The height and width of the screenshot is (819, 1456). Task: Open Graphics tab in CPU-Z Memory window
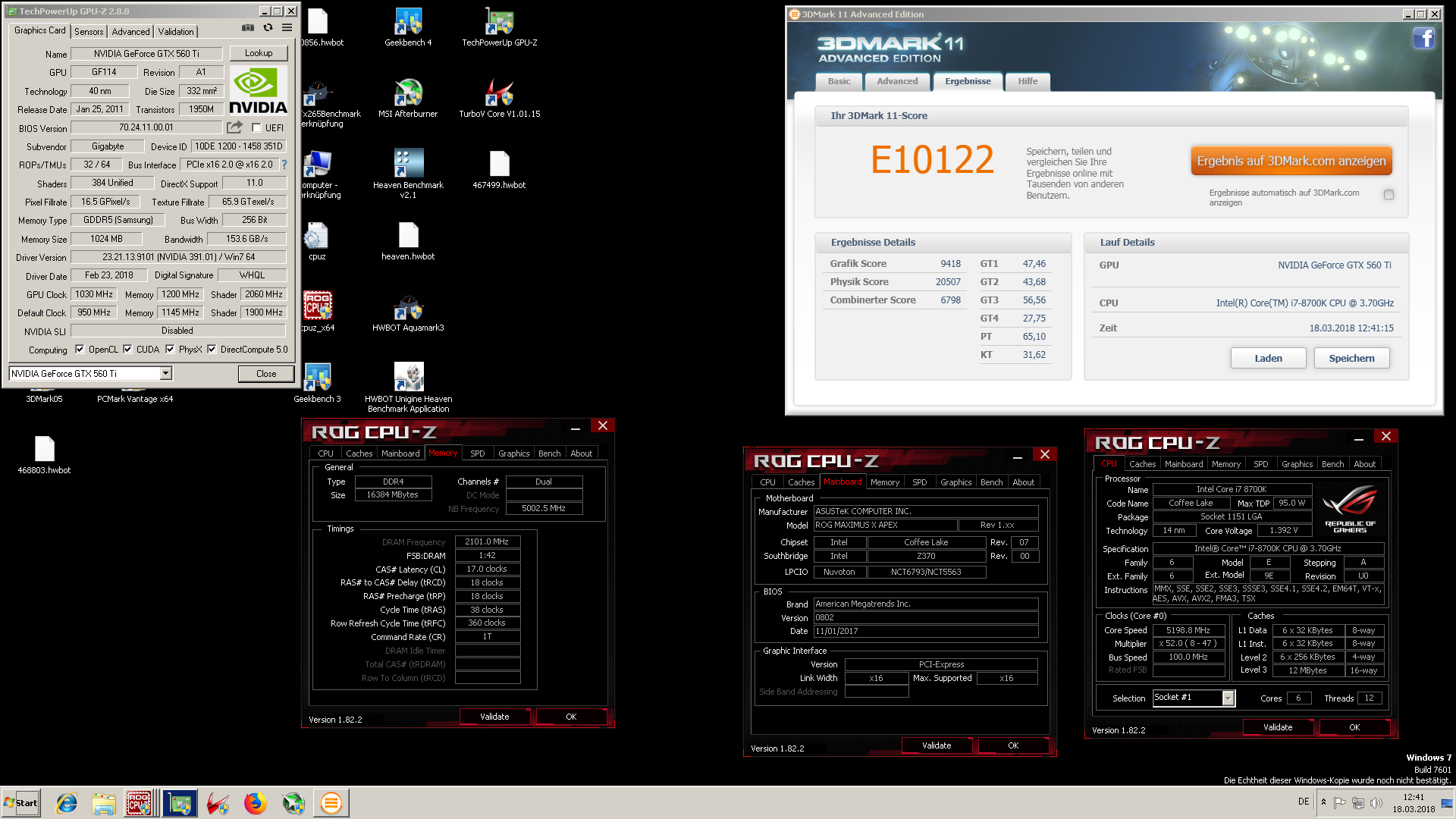pyautogui.click(x=513, y=453)
